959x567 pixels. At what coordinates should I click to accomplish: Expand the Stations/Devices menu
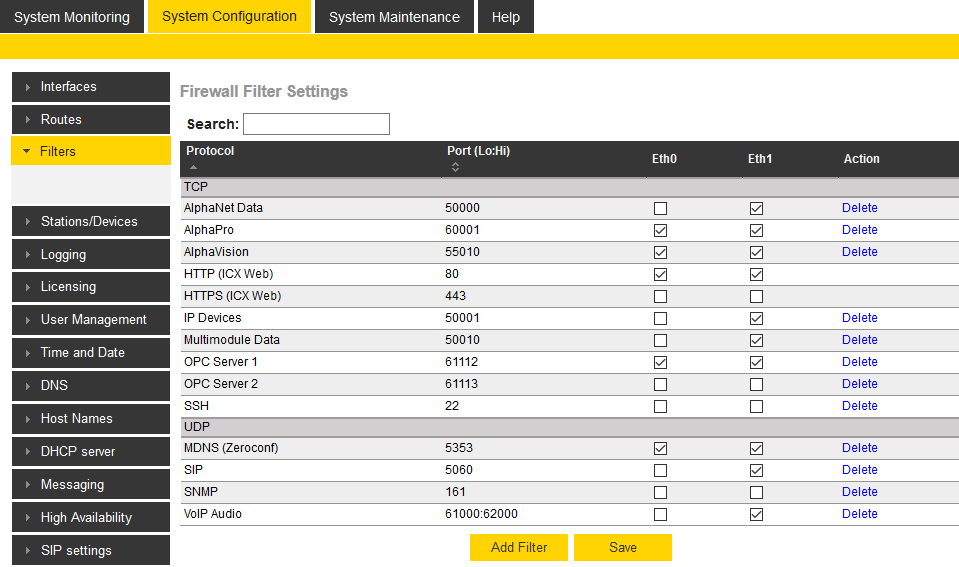tap(91, 222)
